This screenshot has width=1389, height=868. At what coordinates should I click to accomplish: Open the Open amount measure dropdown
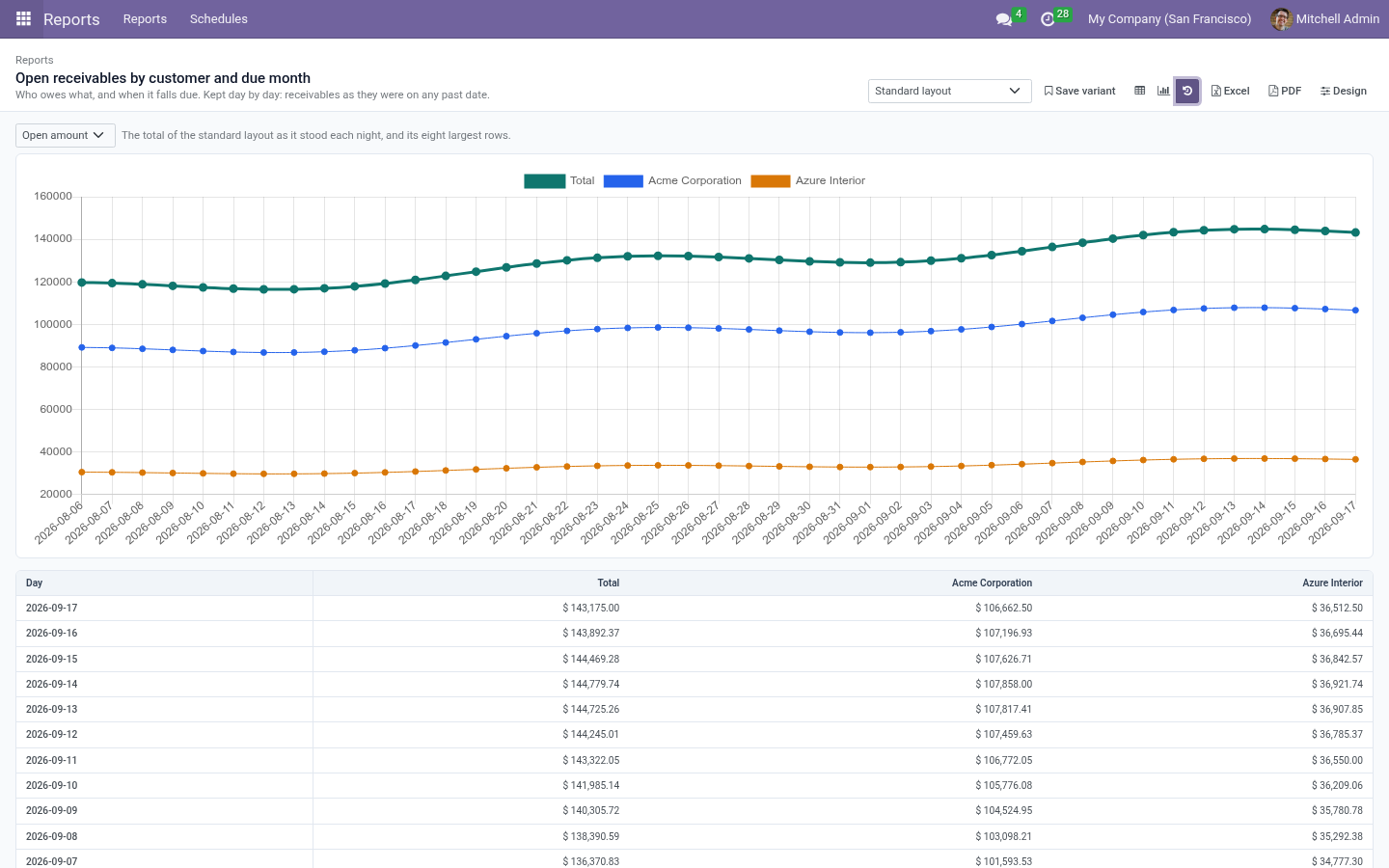66,135
